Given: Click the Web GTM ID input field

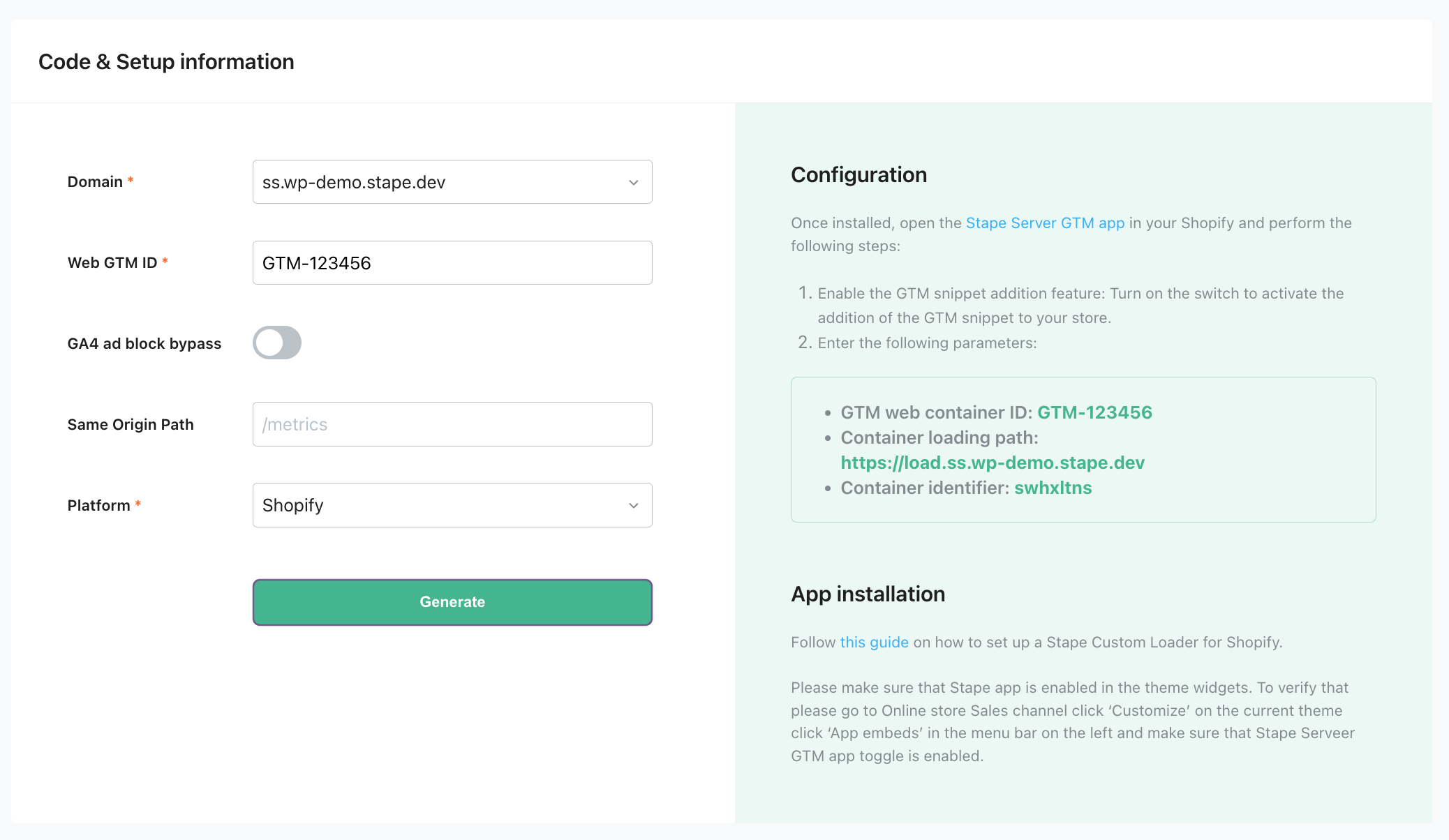Looking at the screenshot, I should click(452, 263).
